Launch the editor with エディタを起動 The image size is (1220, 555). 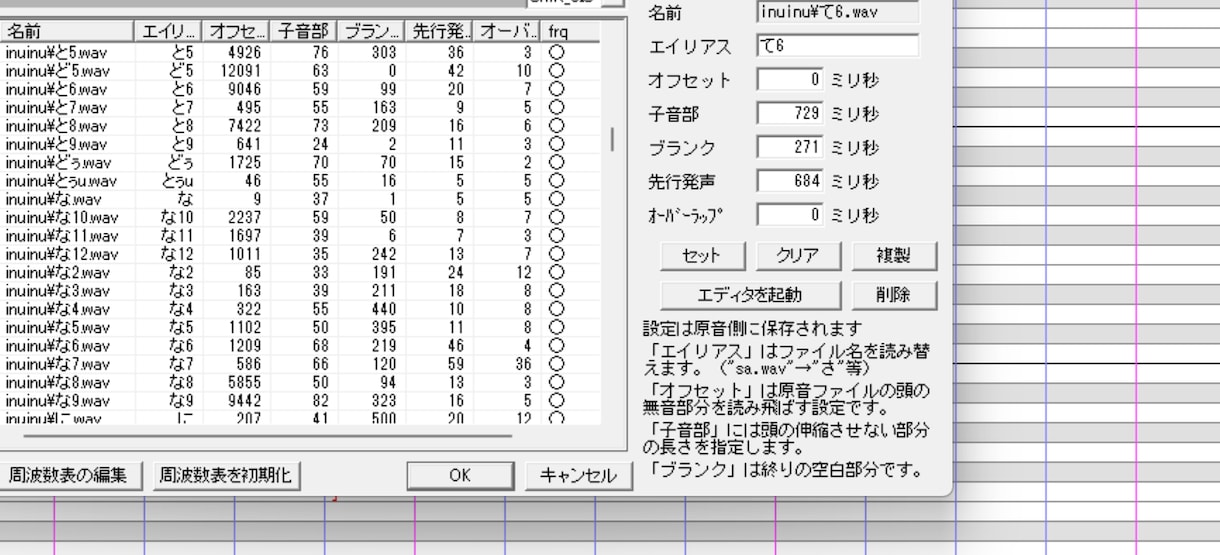(x=750, y=295)
